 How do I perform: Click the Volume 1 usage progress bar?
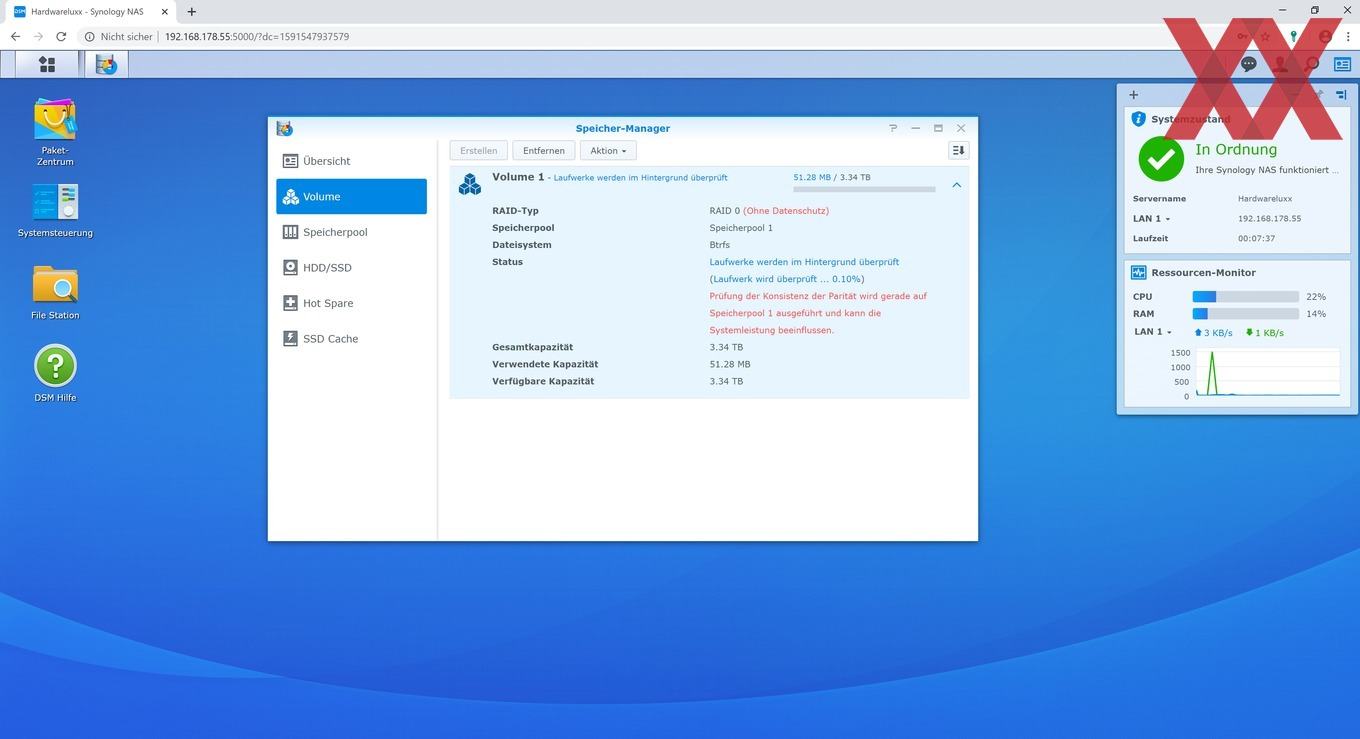click(x=864, y=189)
